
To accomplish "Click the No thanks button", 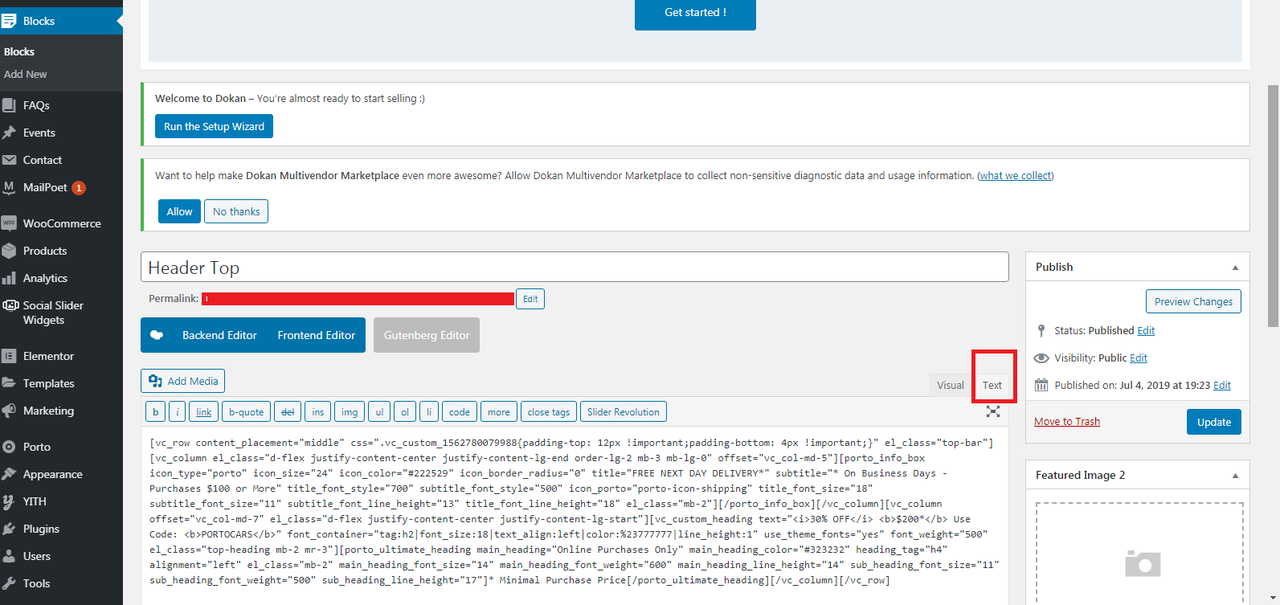I will tap(236, 211).
